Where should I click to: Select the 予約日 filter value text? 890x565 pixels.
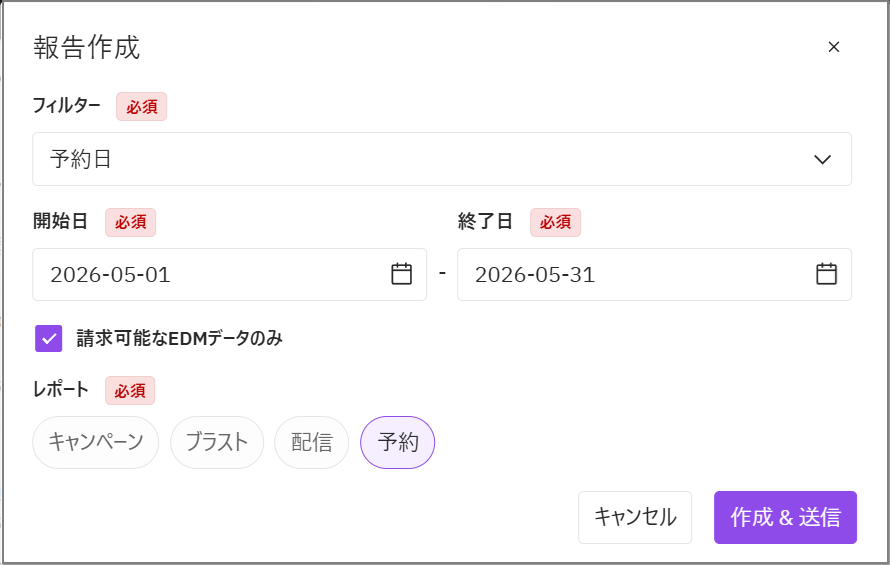(x=80, y=159)
